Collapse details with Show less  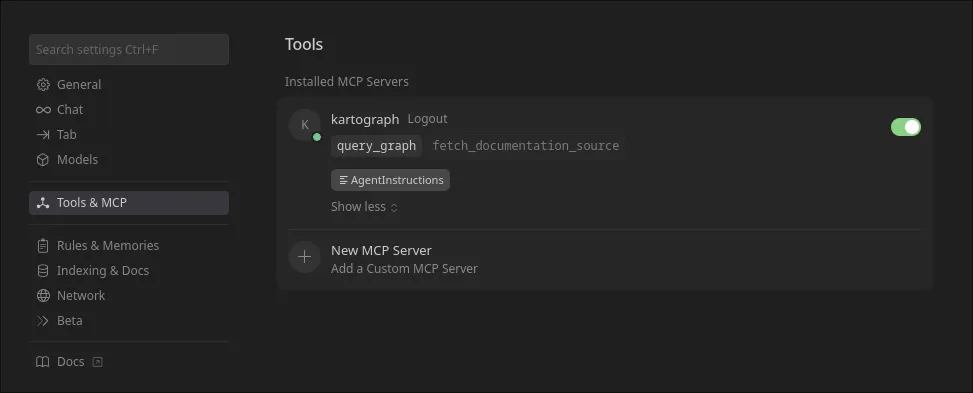364,207
